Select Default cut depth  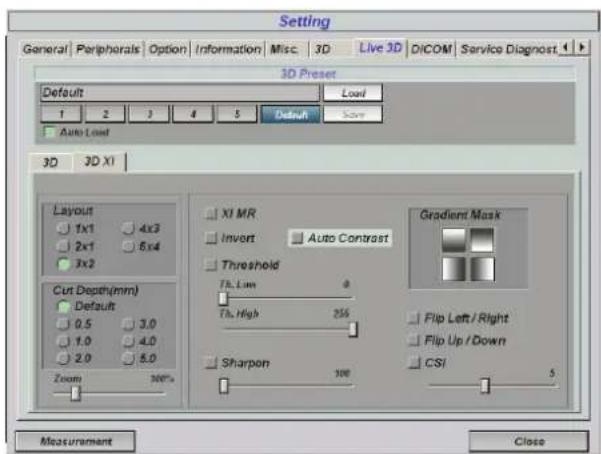63,306
